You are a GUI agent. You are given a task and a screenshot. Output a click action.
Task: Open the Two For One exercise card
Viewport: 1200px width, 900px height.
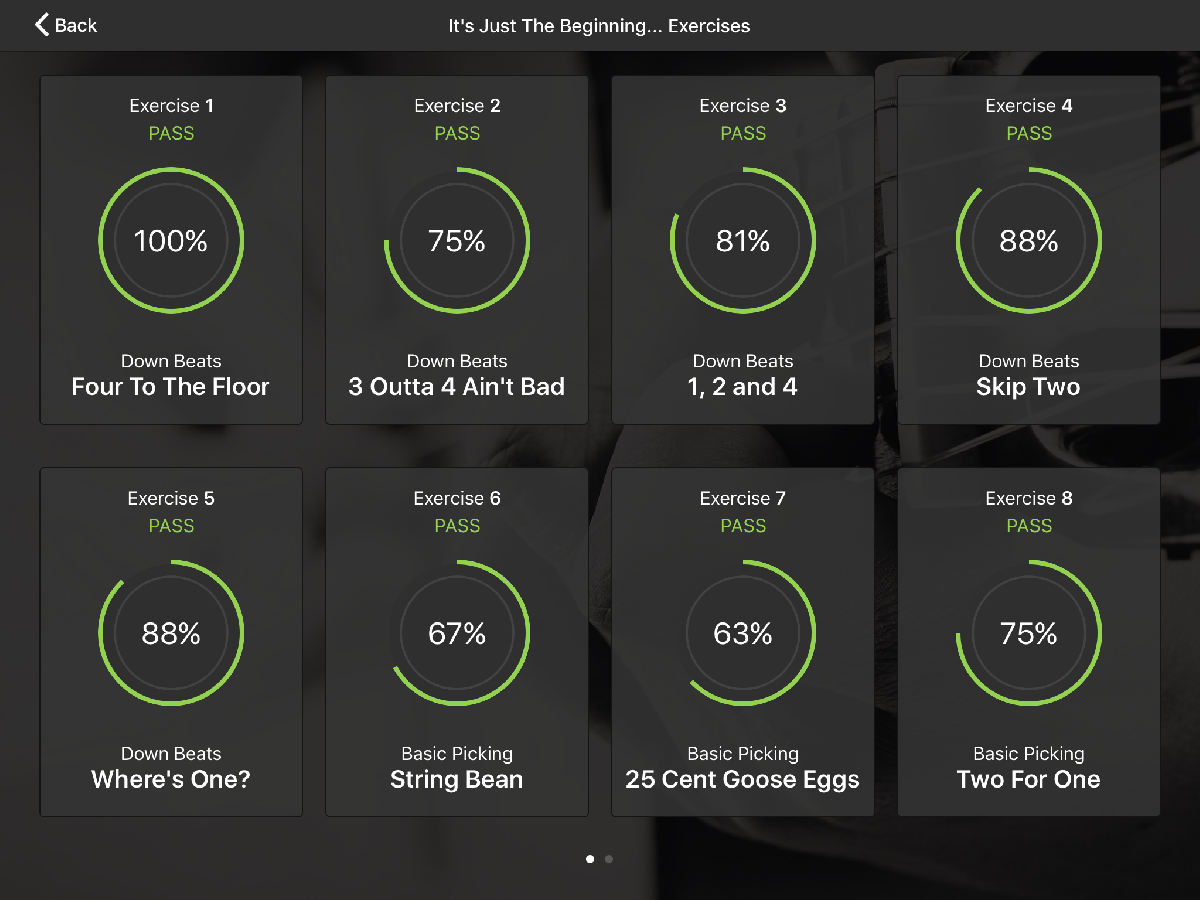pos(1029,642)
